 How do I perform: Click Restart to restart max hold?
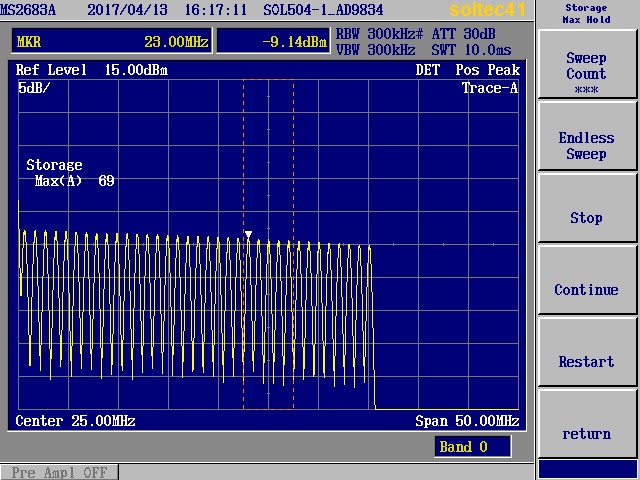[587, 352]
